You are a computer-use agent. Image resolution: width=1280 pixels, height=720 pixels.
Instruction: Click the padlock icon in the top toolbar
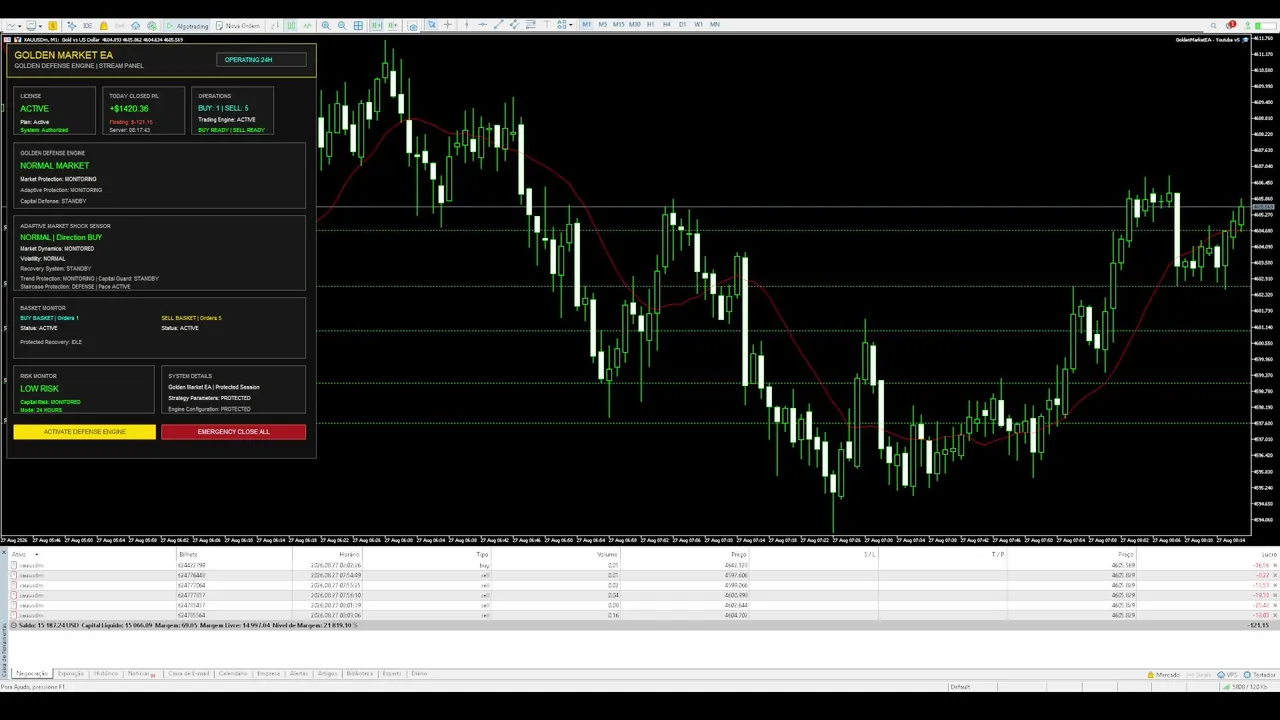tap(104, 25)
